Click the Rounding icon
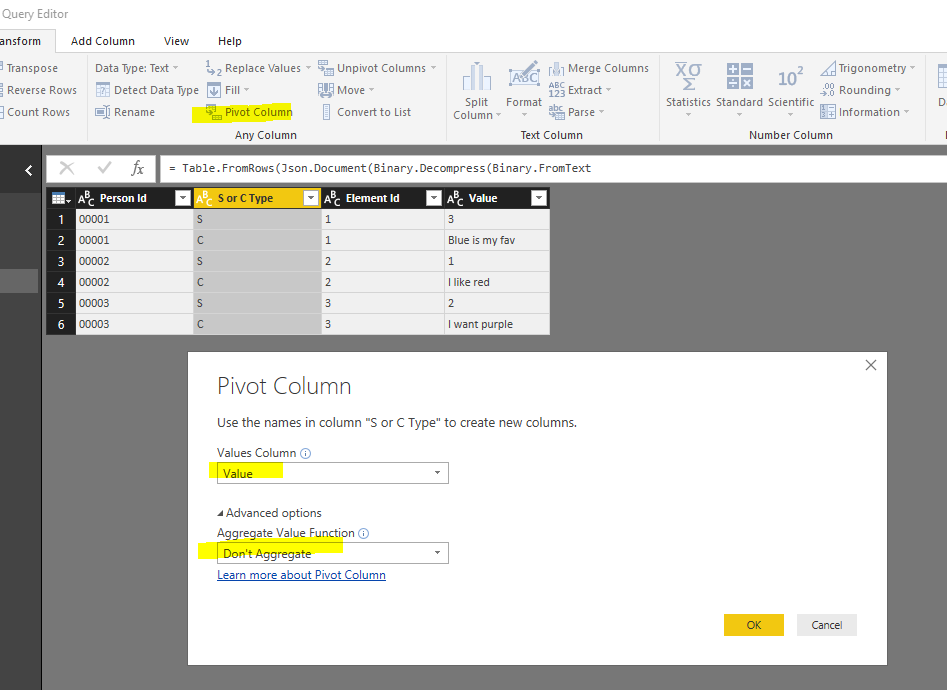 (828, 90)
